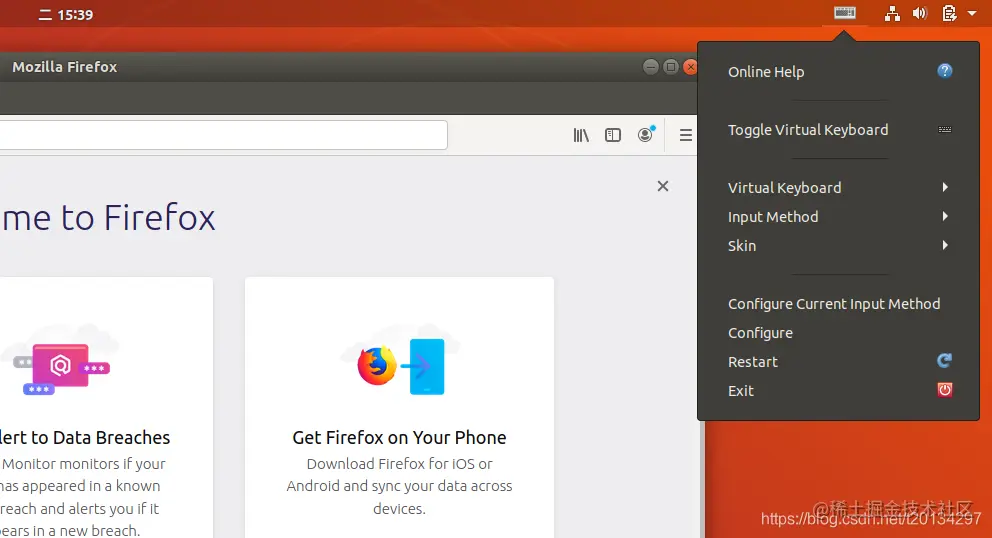Expand arrow next to Skin
992x538 pixels.
(x=945, y=245)
